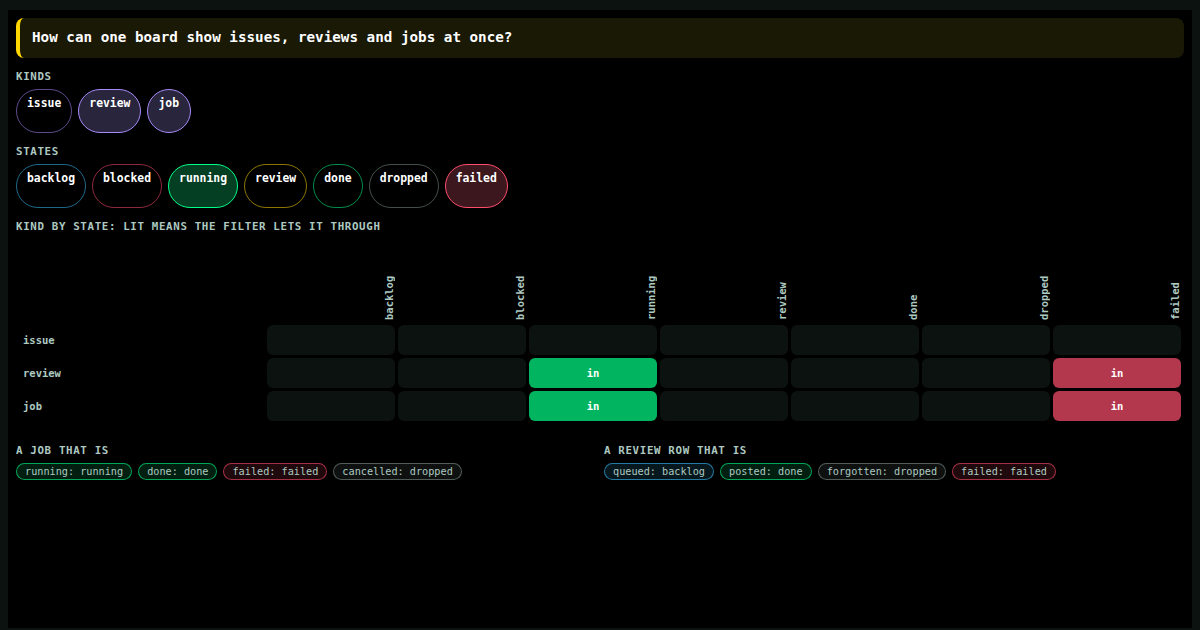Select the review row blocked cell
Screen dimensions: 1200x630
pos(462,373)
